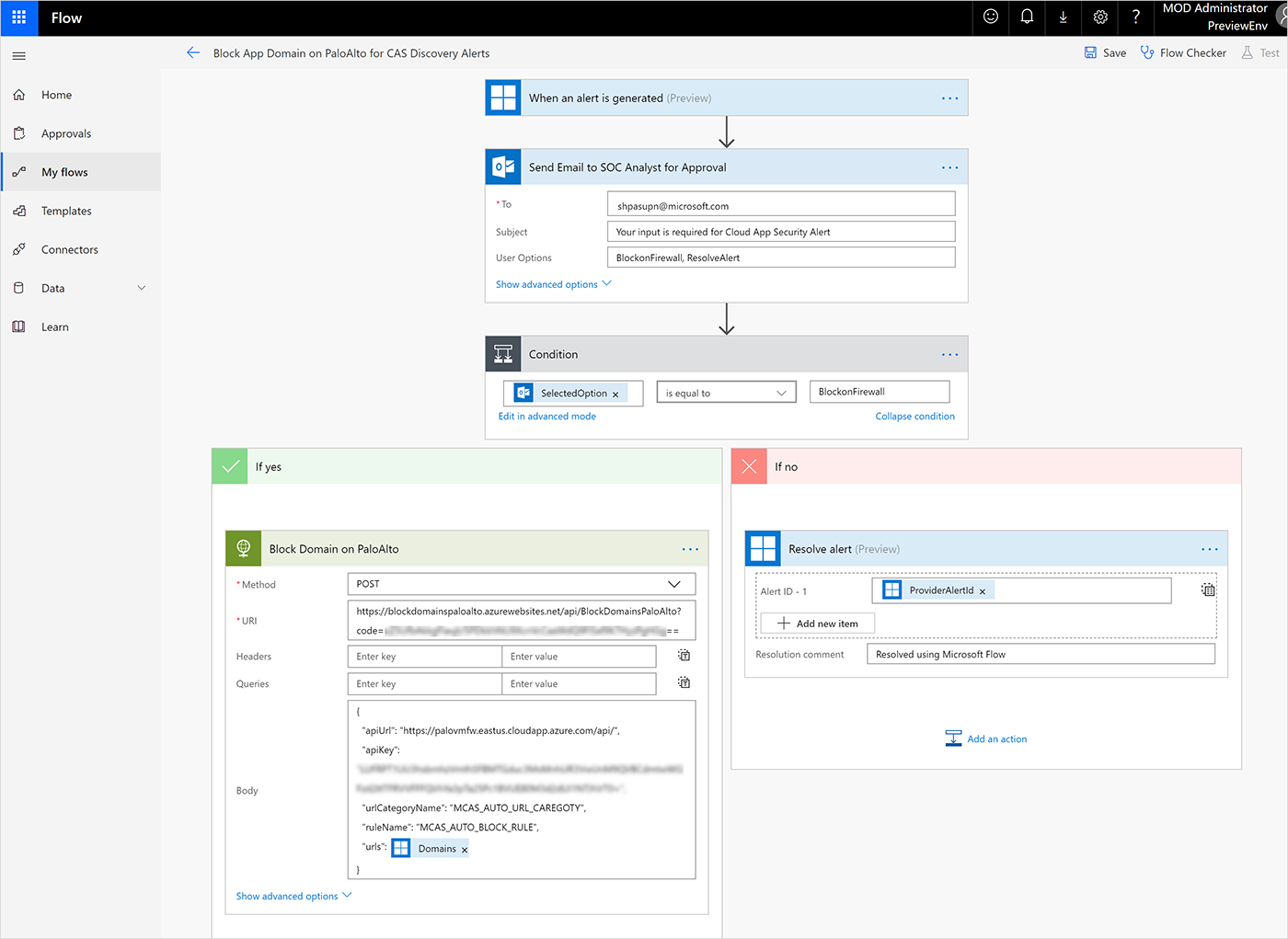The height and width of the screenshot is (939, 1288).
Task: Open notifications via the bell icon
Action: 1027,17
